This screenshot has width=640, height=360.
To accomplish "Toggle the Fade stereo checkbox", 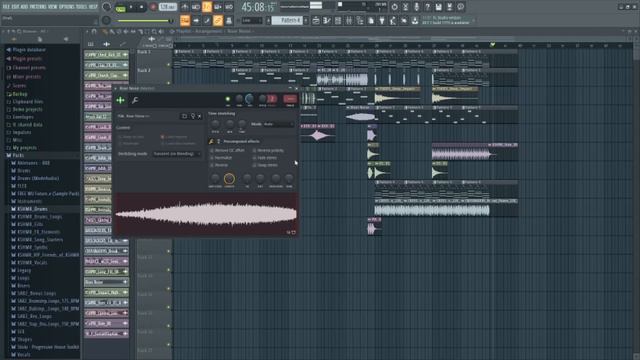I will click(254, 158).
